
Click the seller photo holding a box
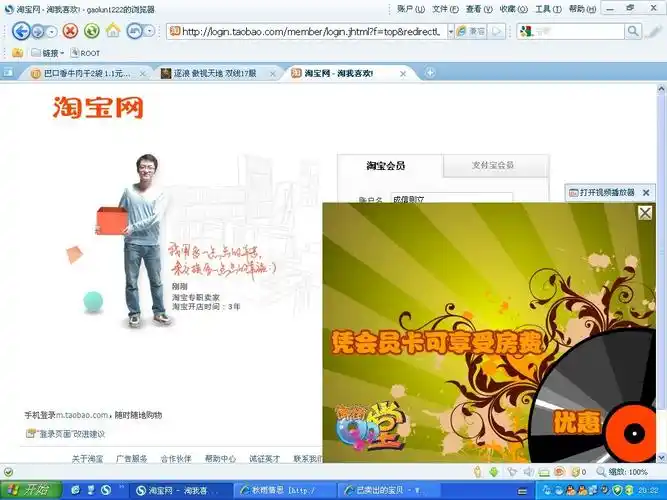pyautogui.click(x=135, y=240)
